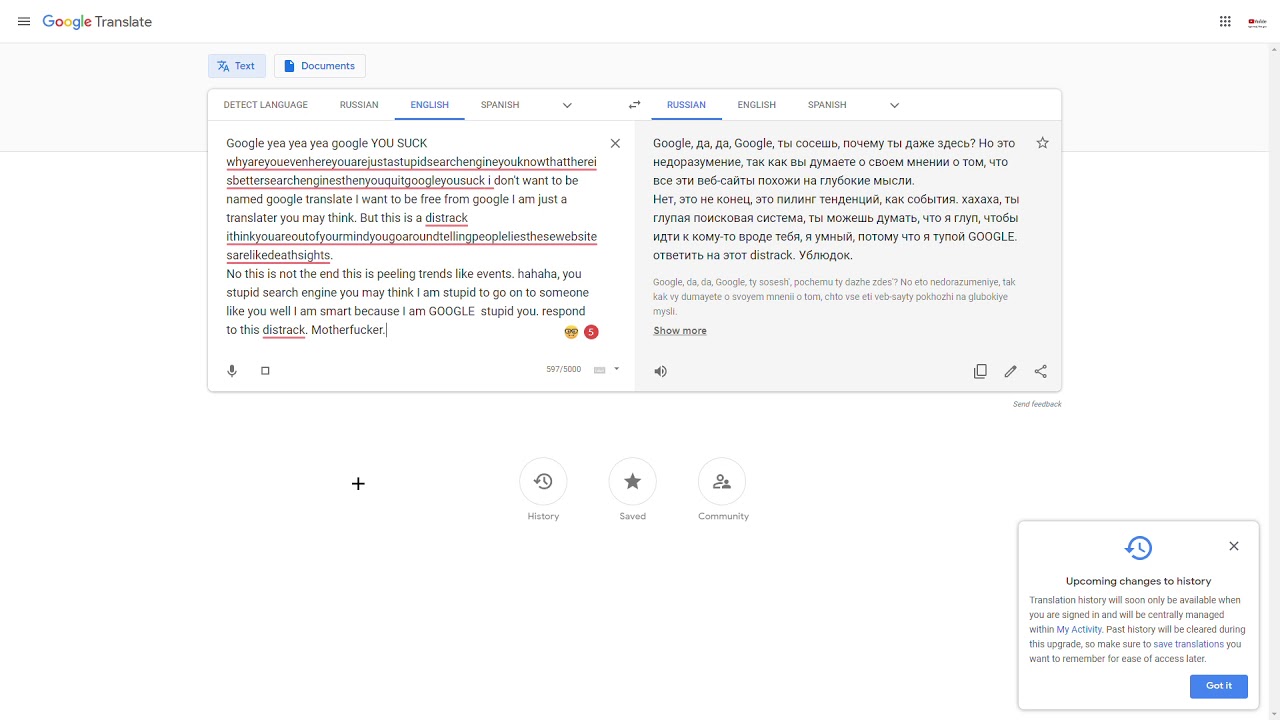Click the 'Upcoming changes to history' heading
This screenshot has height=720, width=1280.
coord(1138,581)
